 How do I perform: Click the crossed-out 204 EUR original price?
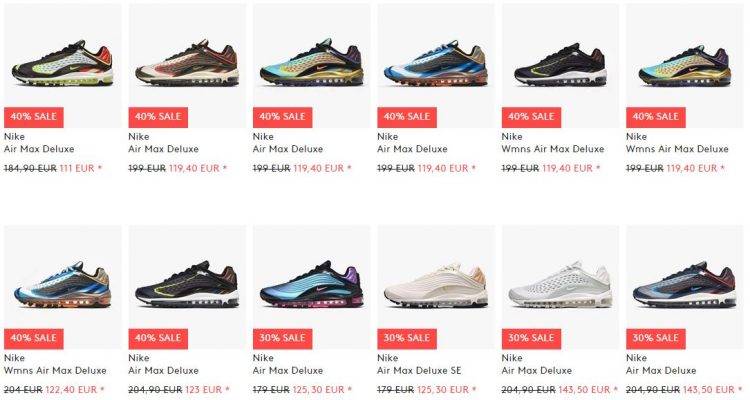click(x=23, y=390)
